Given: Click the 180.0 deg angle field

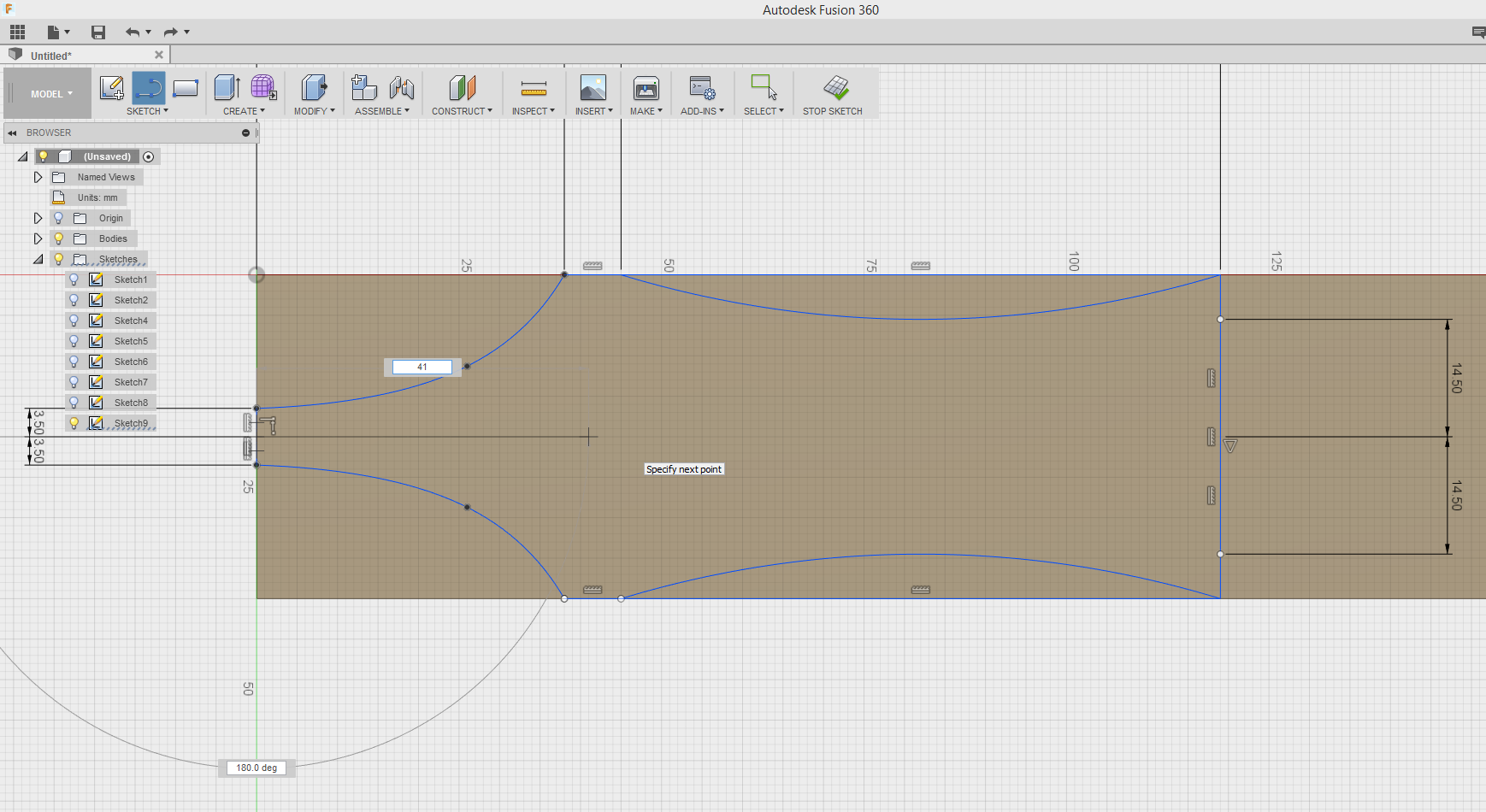Looking at the screenshot, I should click(x=257, y=768).
